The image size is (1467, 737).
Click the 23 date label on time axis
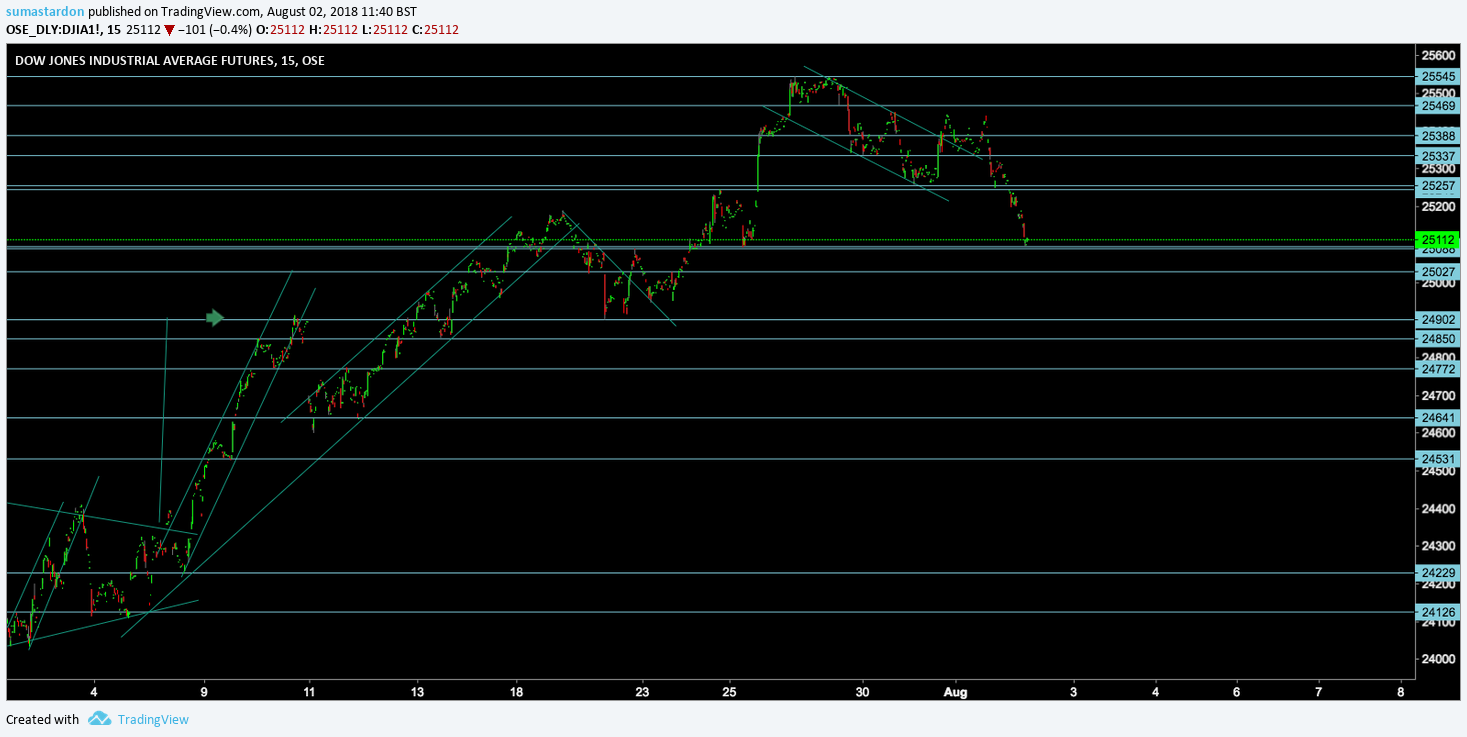pos(642,691)
